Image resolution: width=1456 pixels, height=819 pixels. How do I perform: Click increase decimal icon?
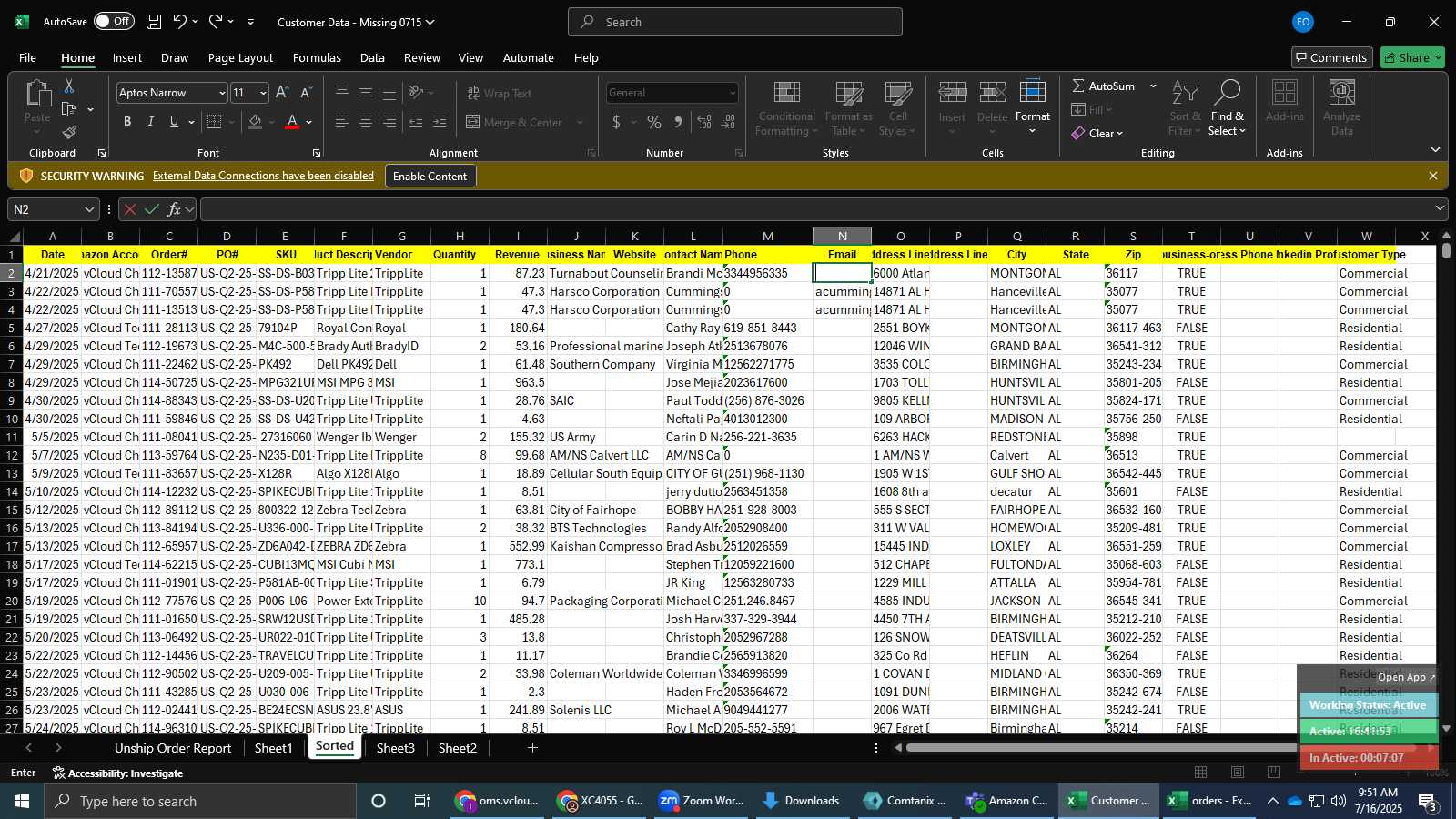tap(704, 122)
